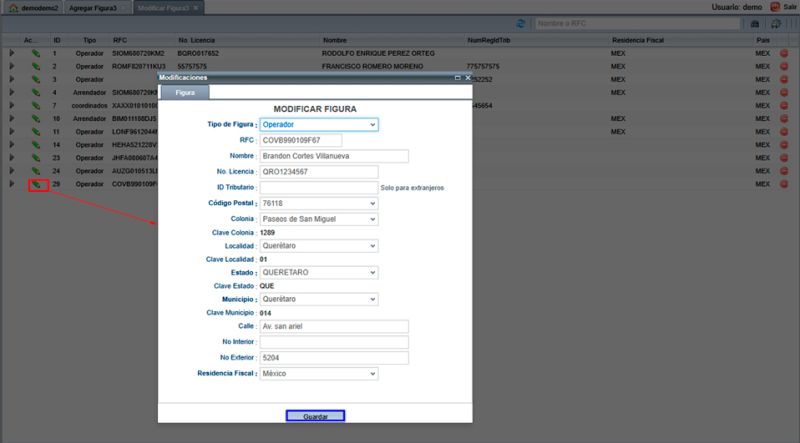The width and height of the screenshot is (800, 443).
Task: Click the Nombre input field
Action: (x=334, y=156)
